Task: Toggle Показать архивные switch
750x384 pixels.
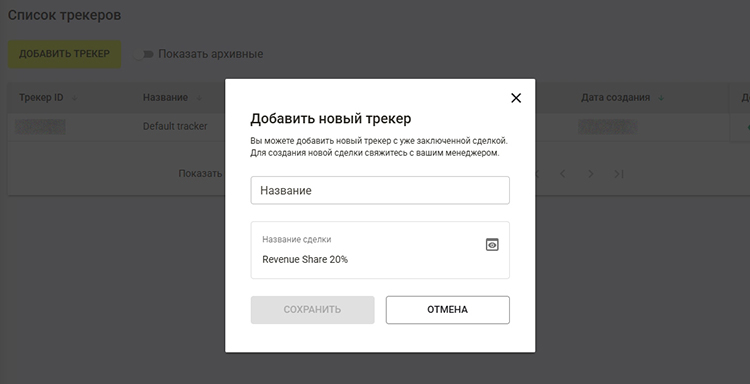Action: tap(143, 54)
